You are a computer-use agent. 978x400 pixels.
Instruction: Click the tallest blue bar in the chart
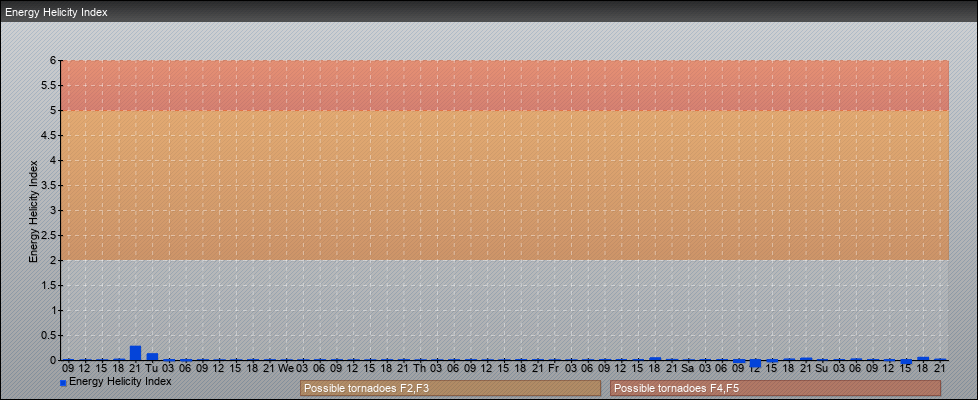coord(135,353)
